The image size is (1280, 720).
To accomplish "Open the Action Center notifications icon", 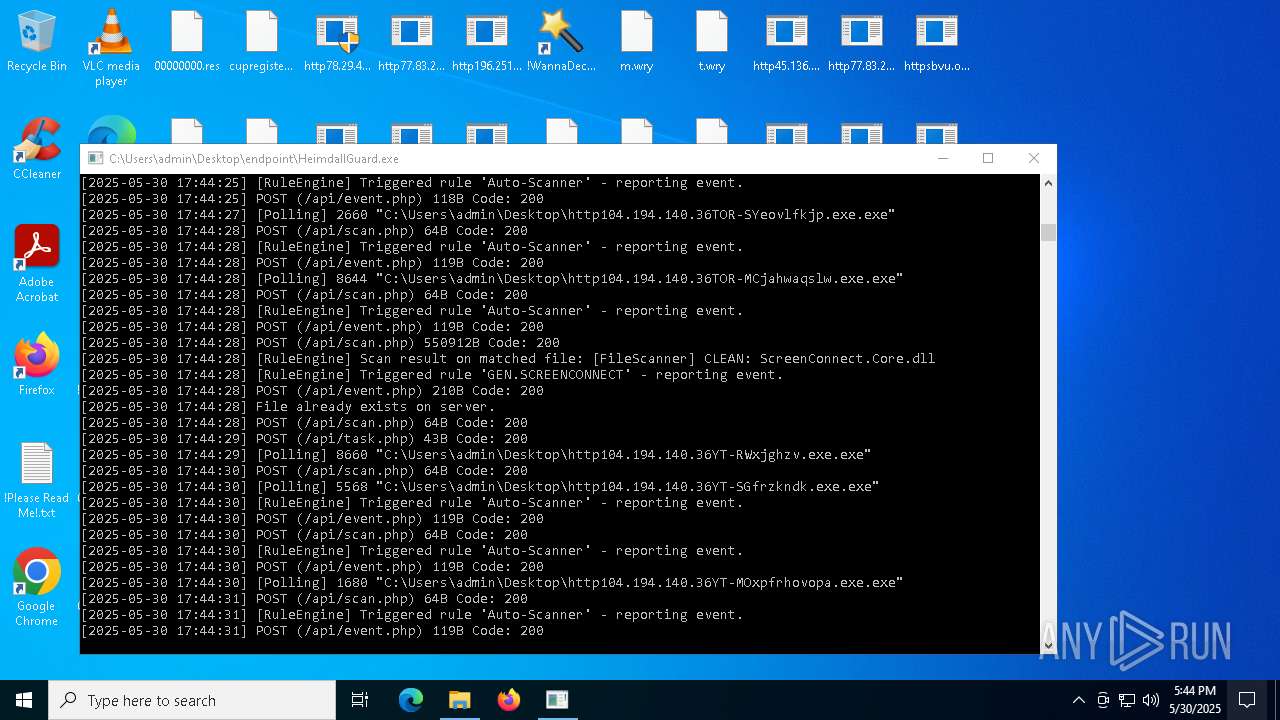I will [1247, 700].
